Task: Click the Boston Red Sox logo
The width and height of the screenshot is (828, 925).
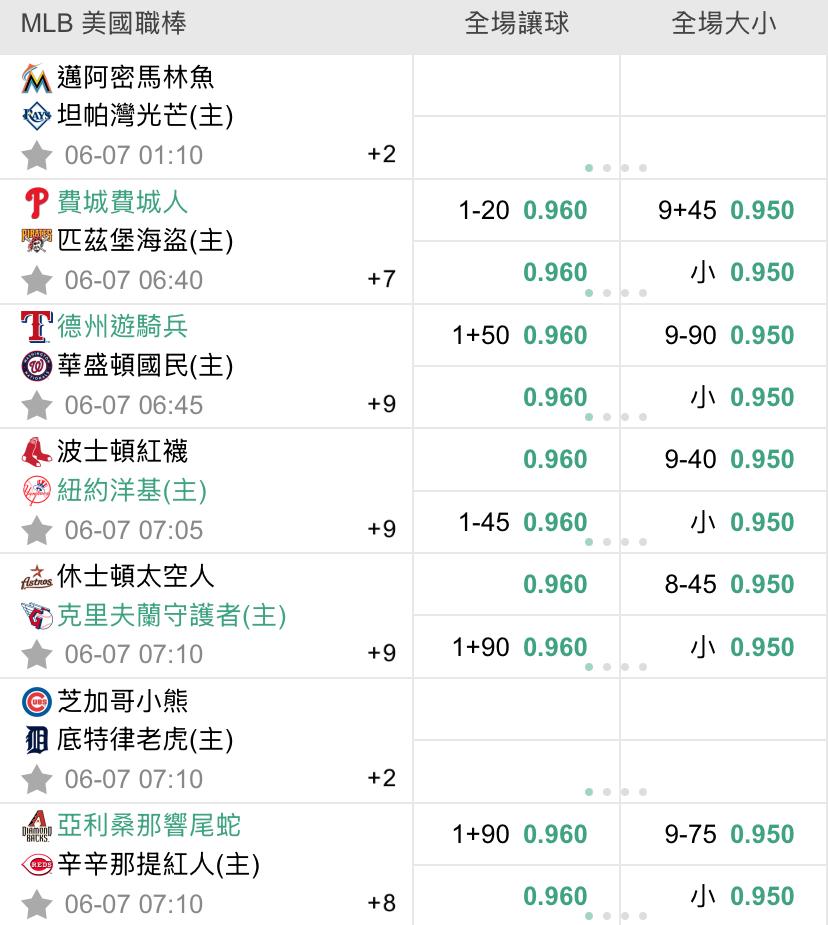Action: click(37, 452)
